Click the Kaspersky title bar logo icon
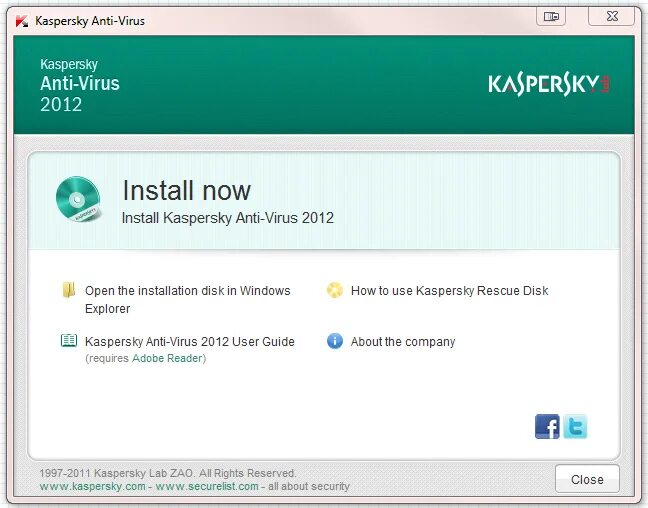 (x=21, y=21)
